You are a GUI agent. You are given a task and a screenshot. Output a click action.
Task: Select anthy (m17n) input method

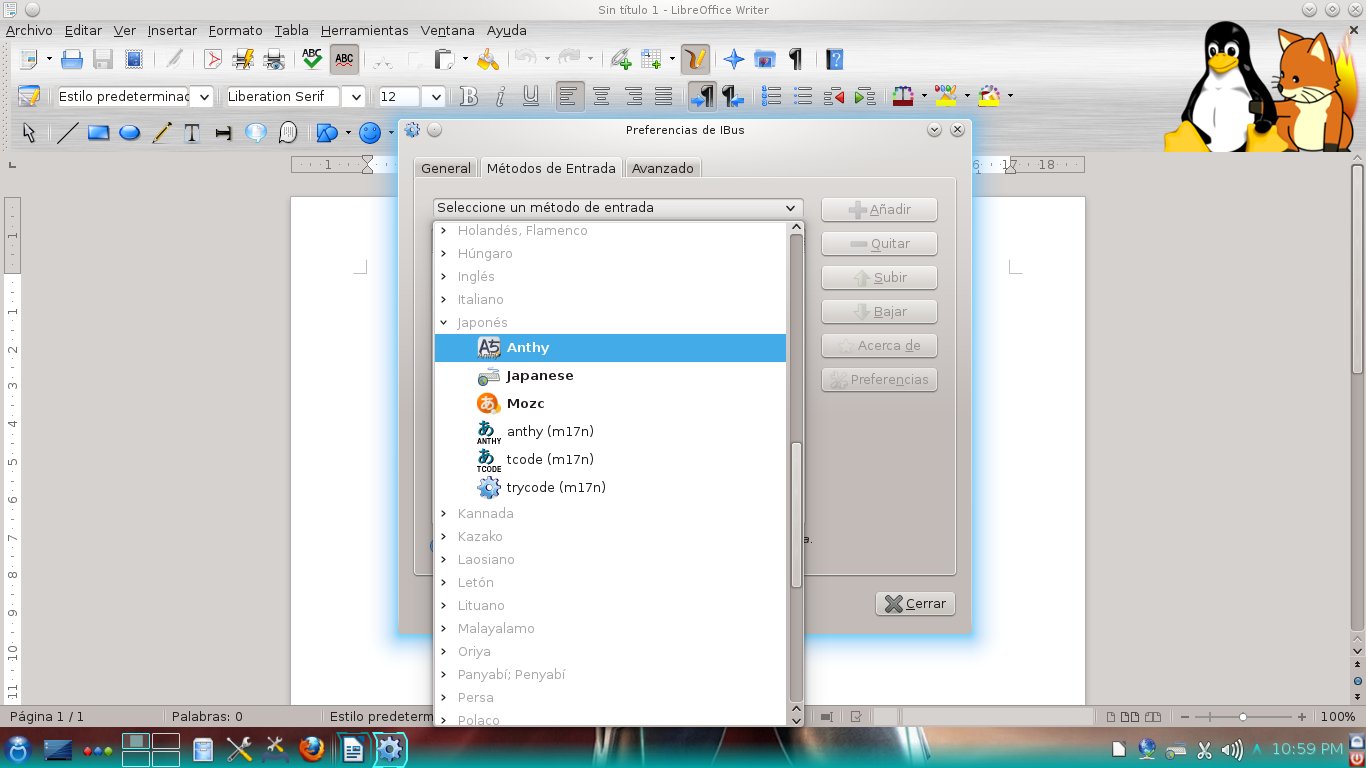610,432
